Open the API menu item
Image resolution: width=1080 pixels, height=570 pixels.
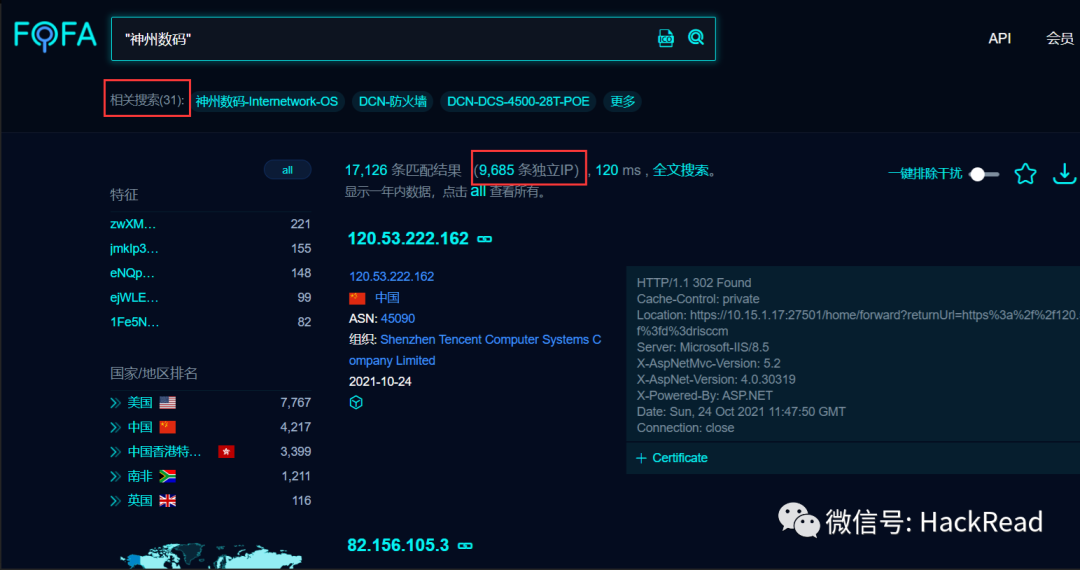coord(999,39)
